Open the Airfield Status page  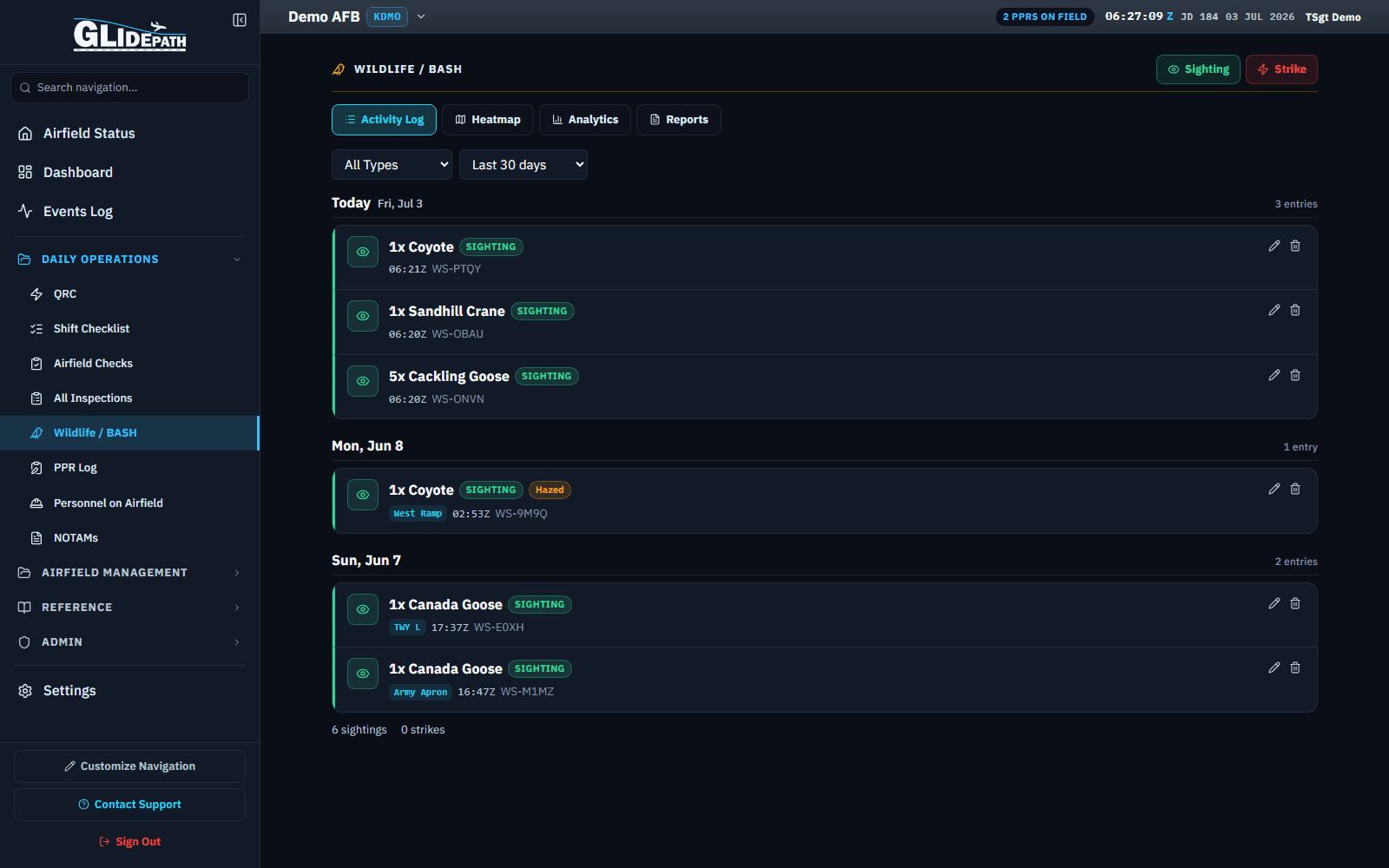129,133
